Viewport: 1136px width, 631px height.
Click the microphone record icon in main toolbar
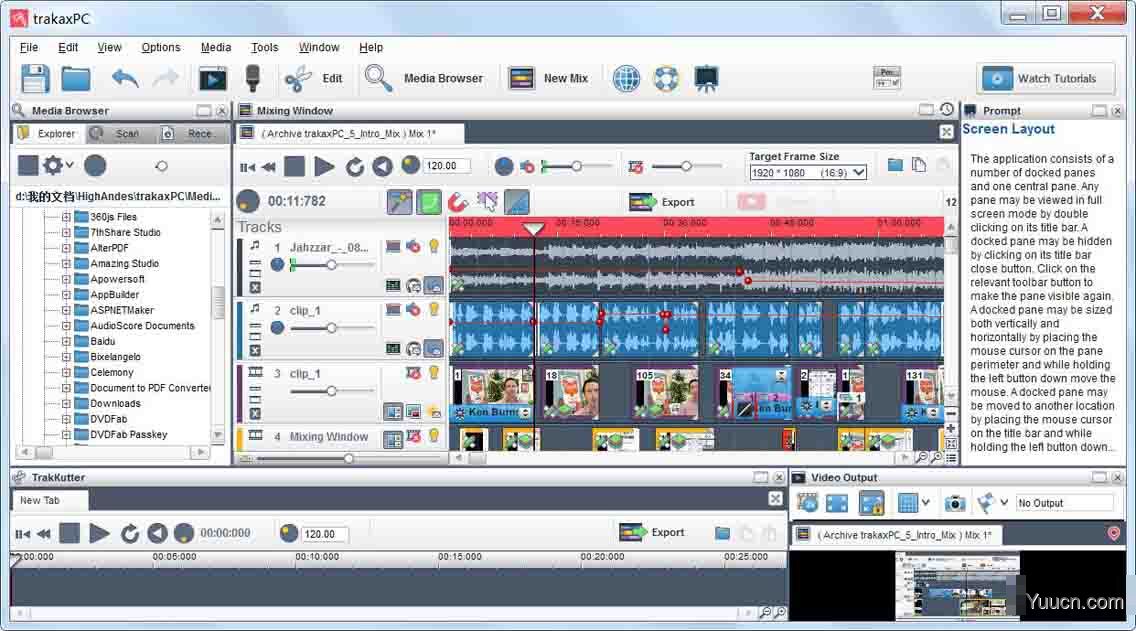coord(253,78)
